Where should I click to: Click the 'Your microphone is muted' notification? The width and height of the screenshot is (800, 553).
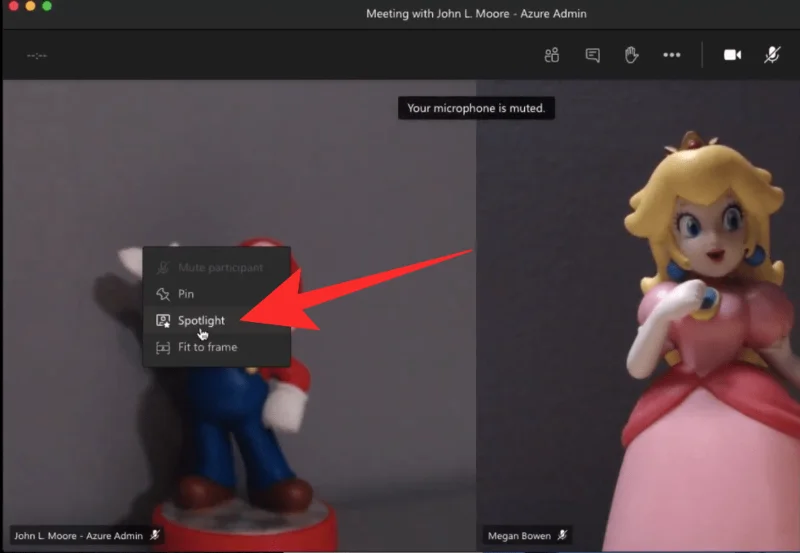click(x=476, y=108)
